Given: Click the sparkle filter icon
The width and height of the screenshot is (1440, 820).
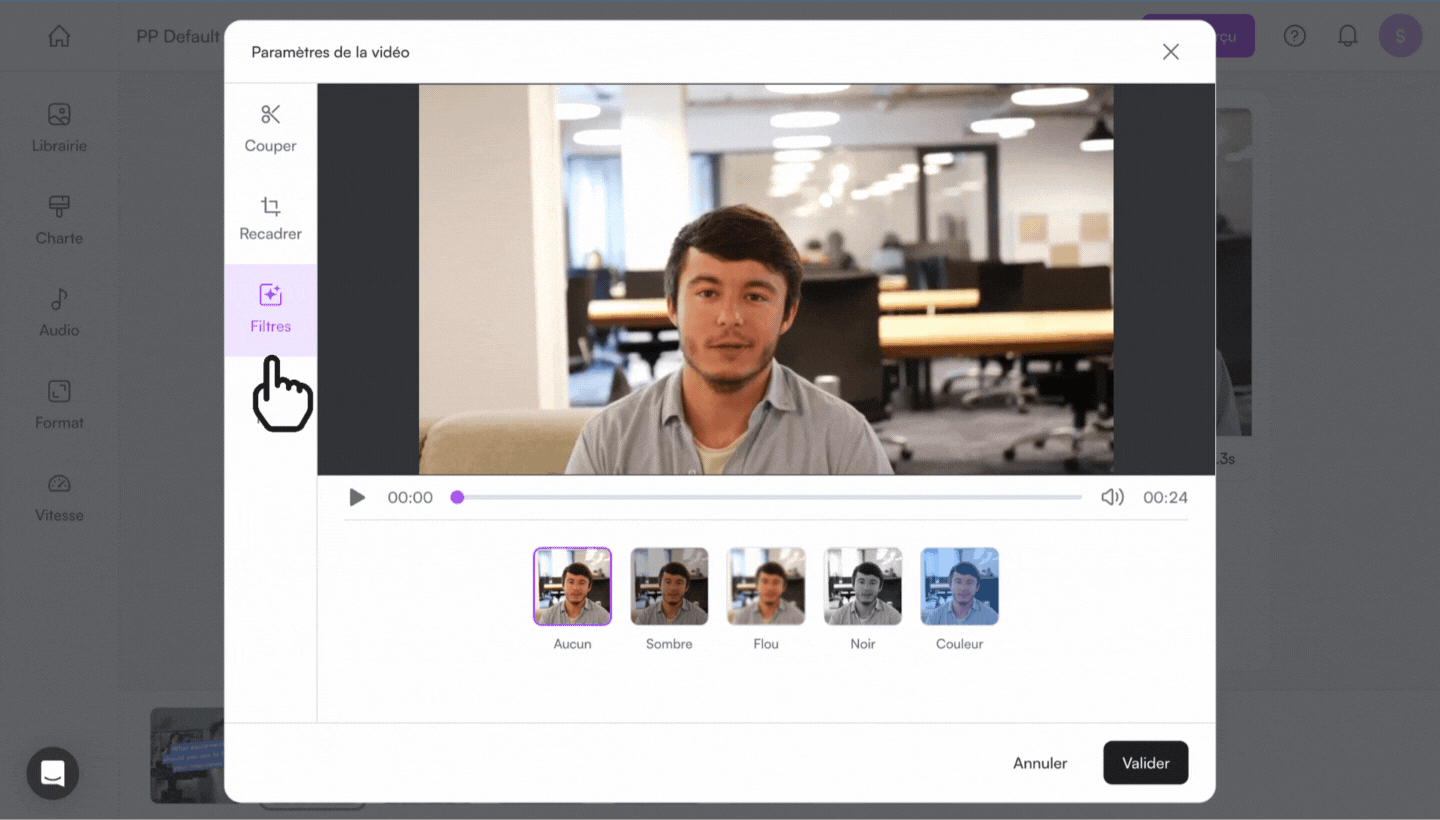Looking at the screenshot, I should [x=270, y=295].
